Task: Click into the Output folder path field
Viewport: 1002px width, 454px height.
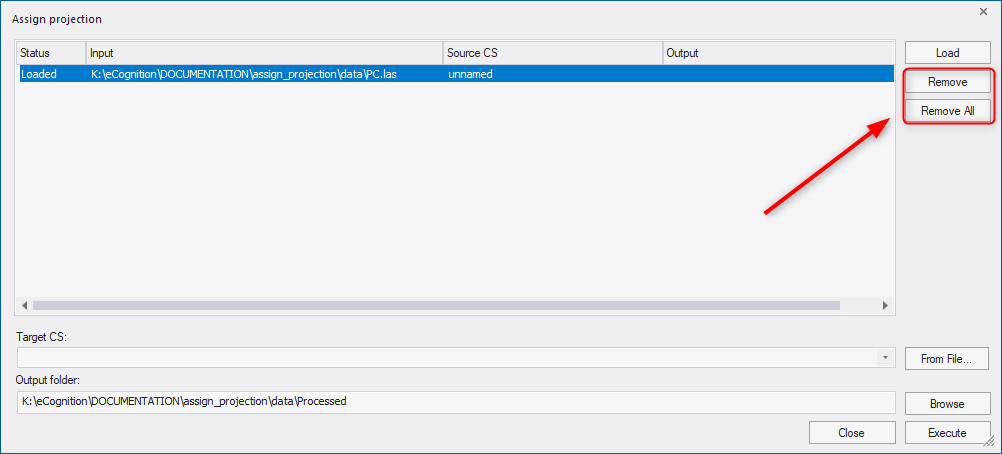Action: pos(455,402)
